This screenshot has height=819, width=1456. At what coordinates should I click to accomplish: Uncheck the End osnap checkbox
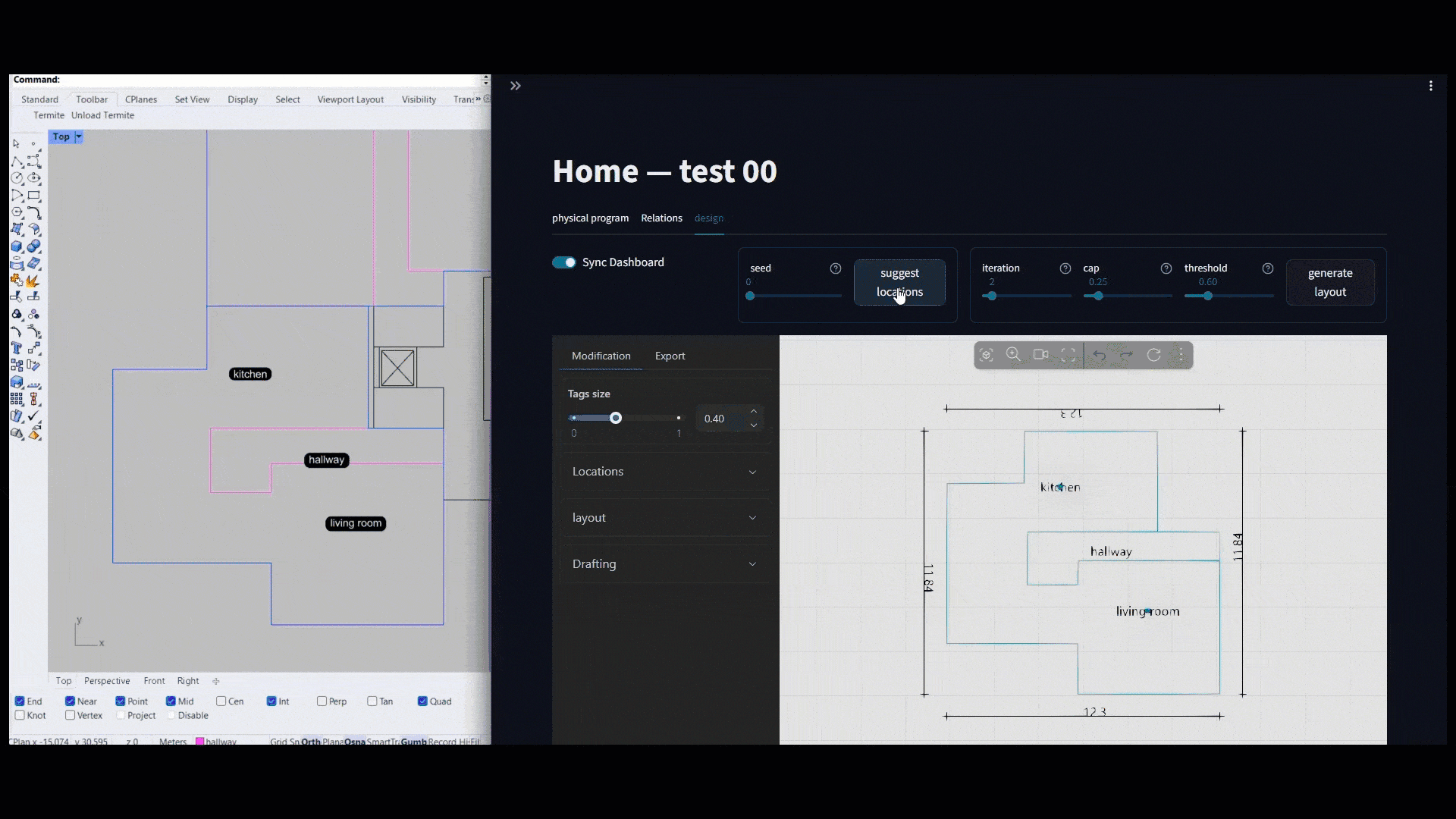pyautogui.click(x=18, y=701)
